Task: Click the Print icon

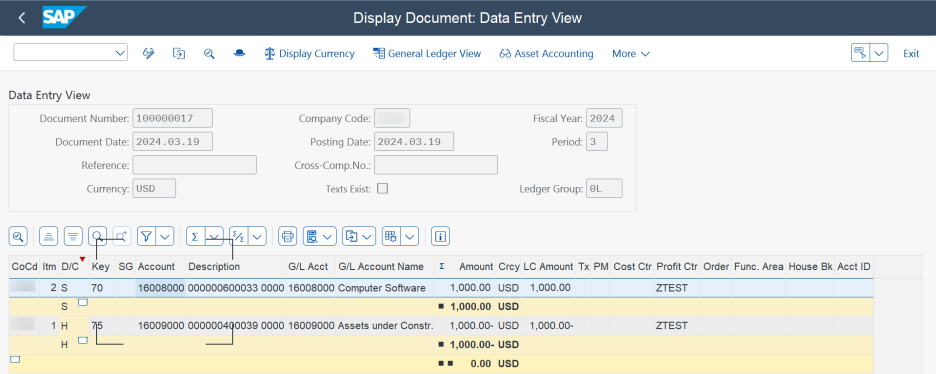Action: tap(288, 236)
